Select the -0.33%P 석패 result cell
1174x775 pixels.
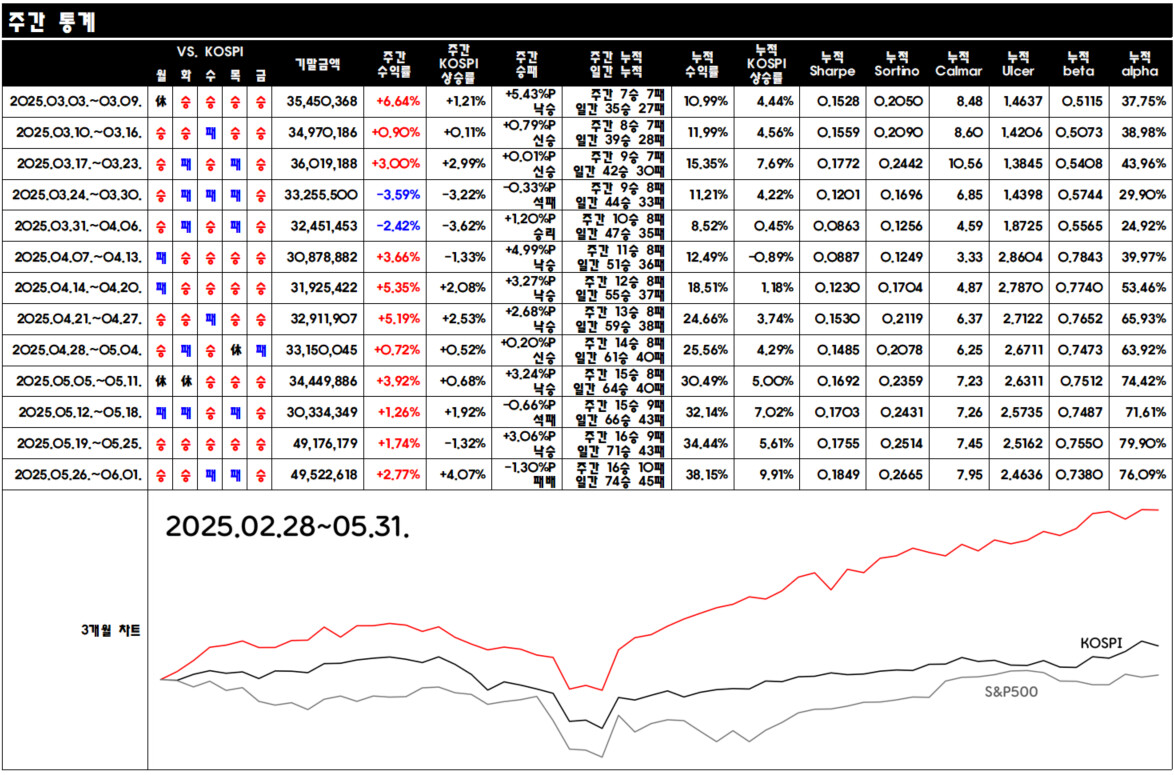click(529, 195)
